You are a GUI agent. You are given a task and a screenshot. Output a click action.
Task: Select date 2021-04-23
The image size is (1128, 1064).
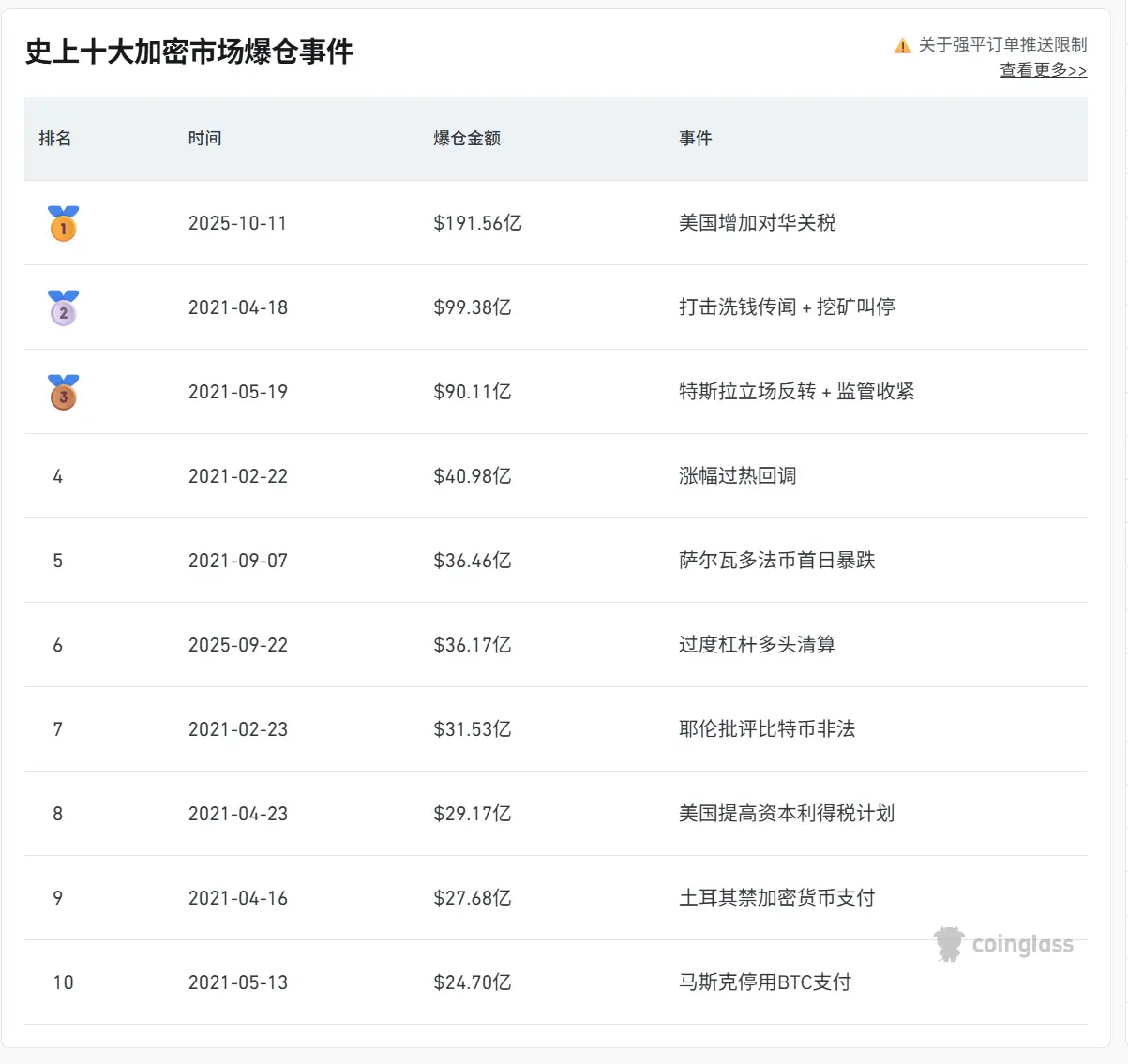(x=238, y=814)
